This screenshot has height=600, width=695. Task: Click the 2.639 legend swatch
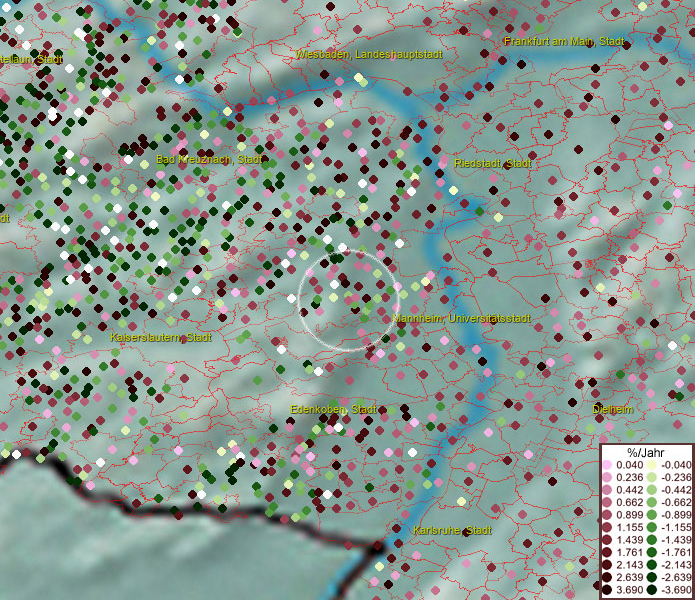point(608,577)
